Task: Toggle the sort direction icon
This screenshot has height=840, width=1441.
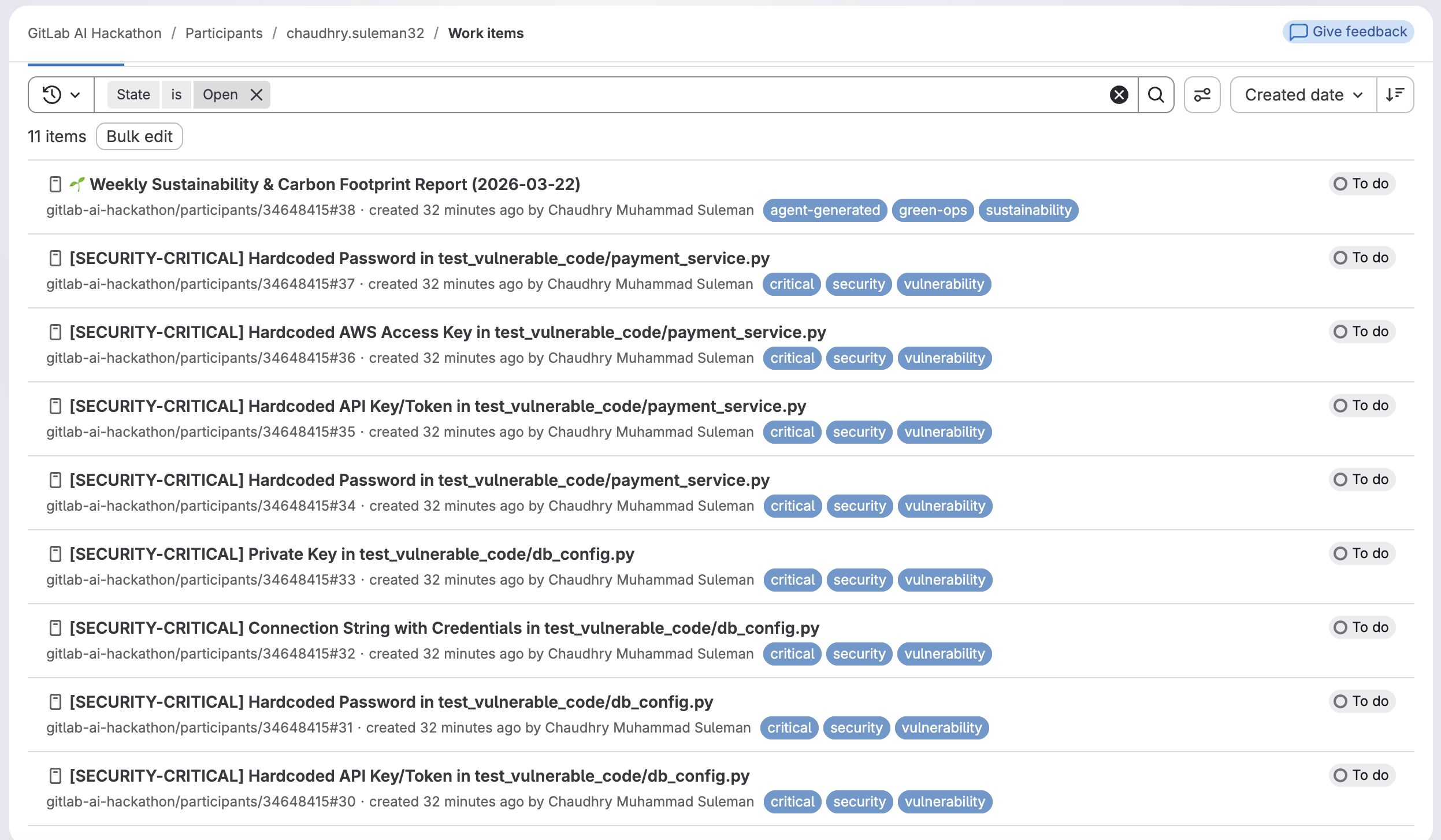Action: [x=1395, y=95]
